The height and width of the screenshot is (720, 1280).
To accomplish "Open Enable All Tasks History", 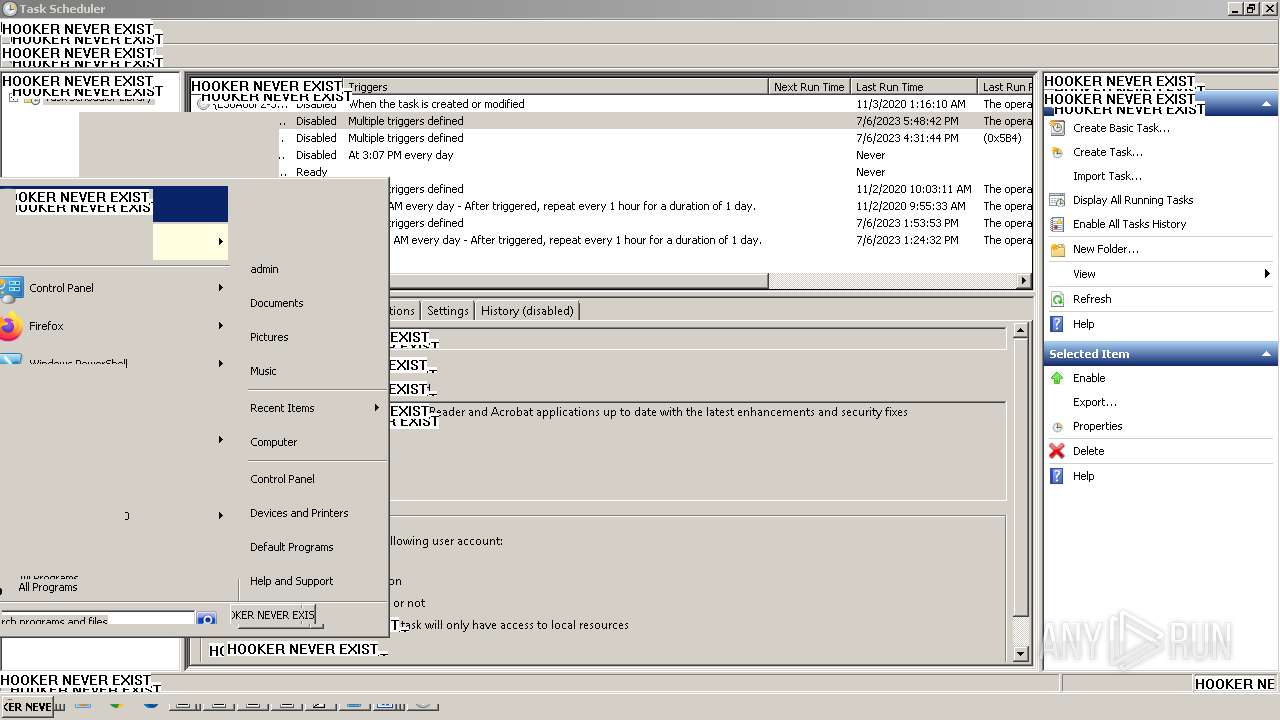I will point(1130,224).
